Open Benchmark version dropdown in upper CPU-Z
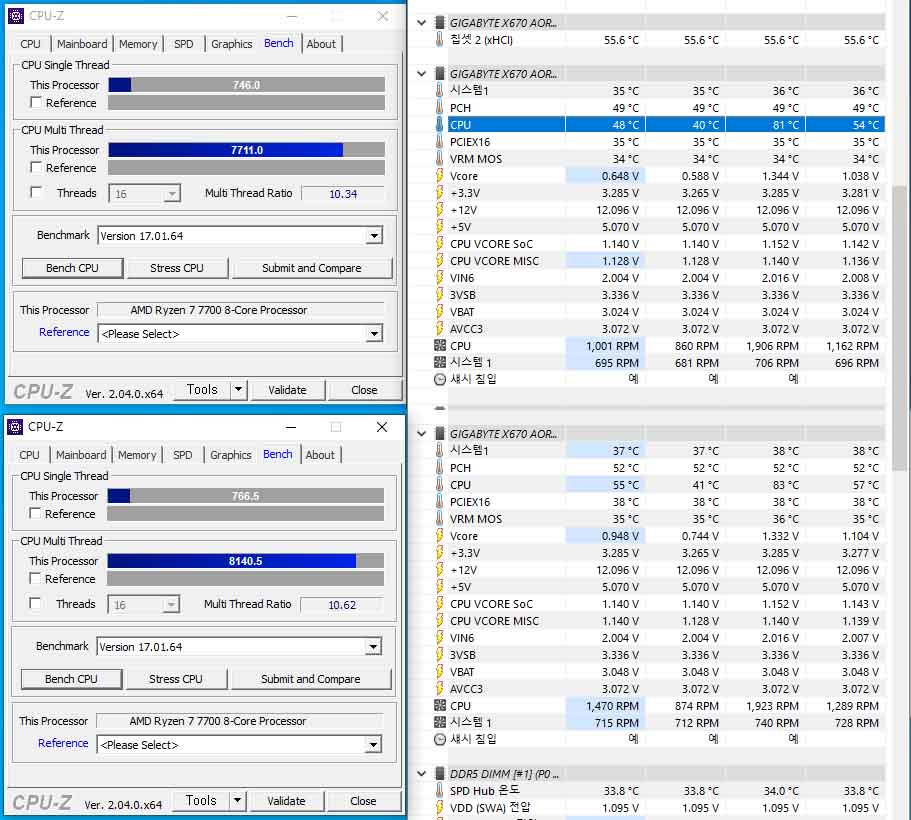The width and height of the screenshot is (911, 820). point(374,235)
